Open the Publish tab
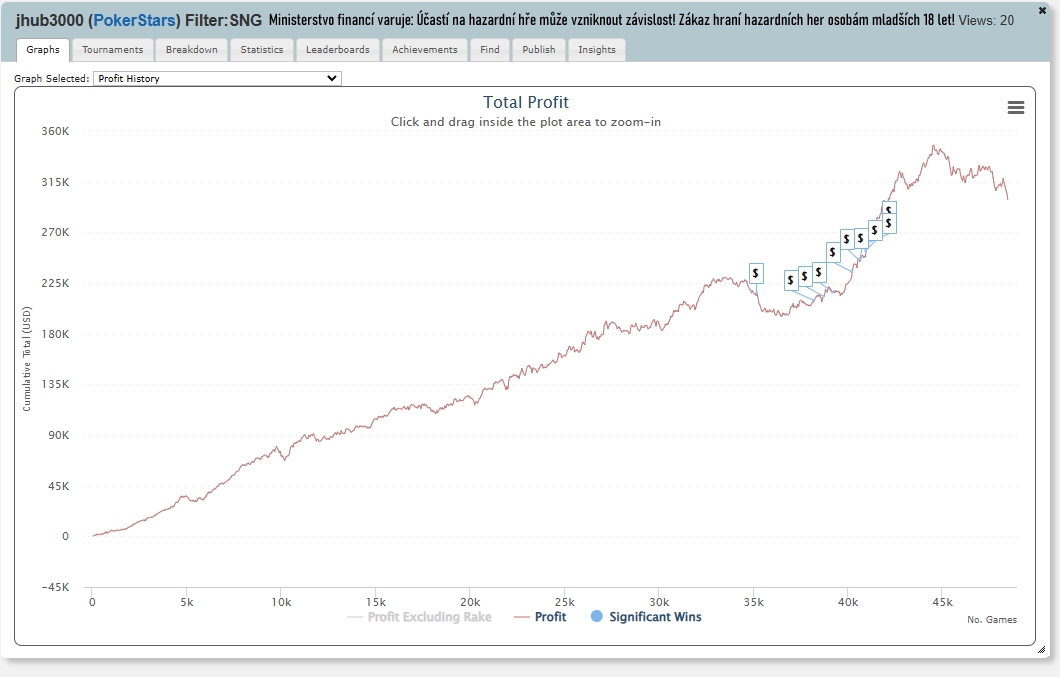This screenshot has height=677, width=1060. 538,49
